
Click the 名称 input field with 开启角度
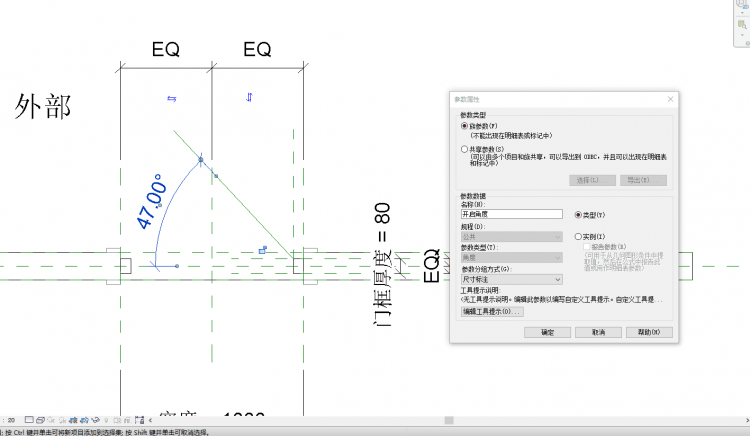tap(511, 214)
